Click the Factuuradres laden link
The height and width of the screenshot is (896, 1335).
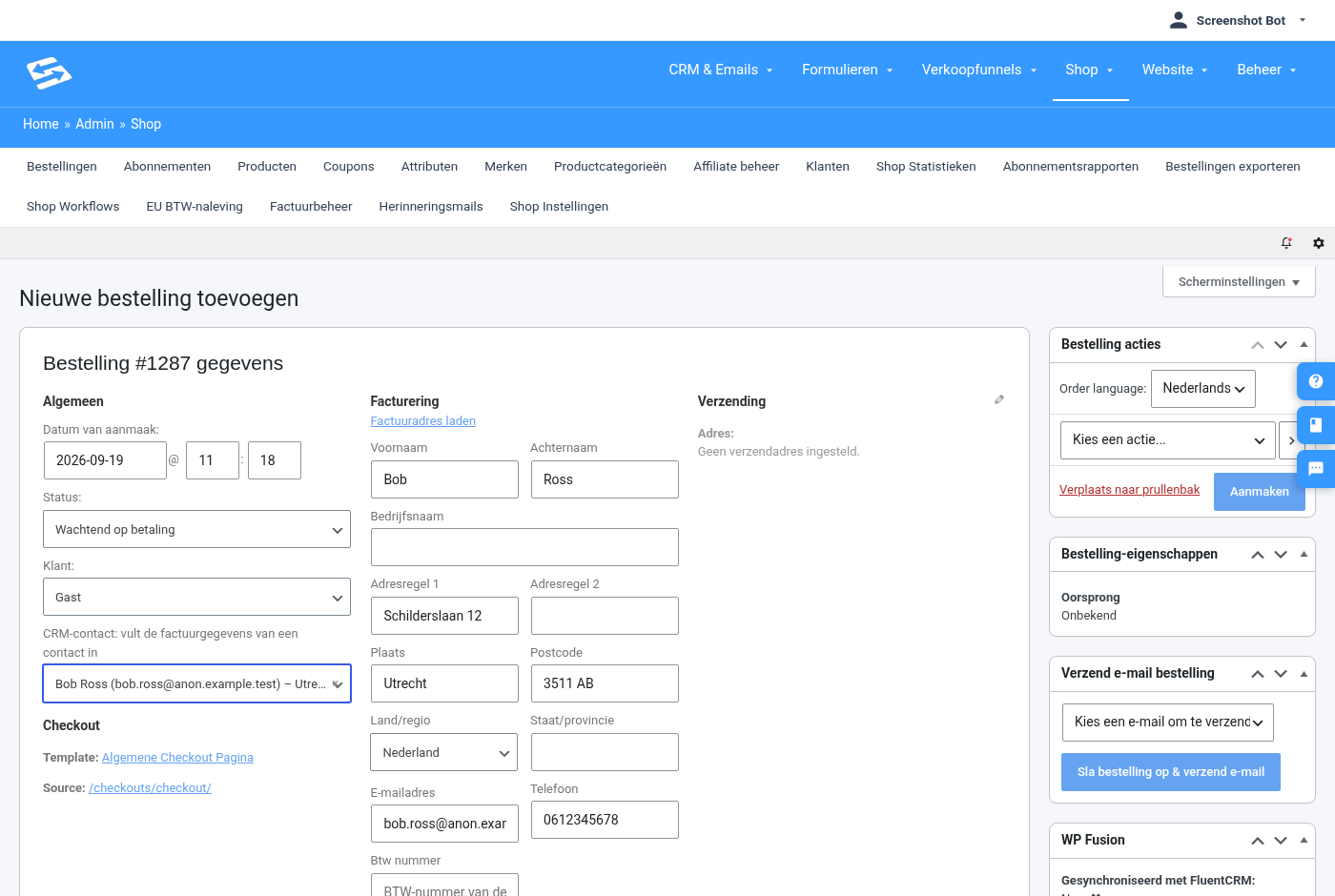[422, 420]
